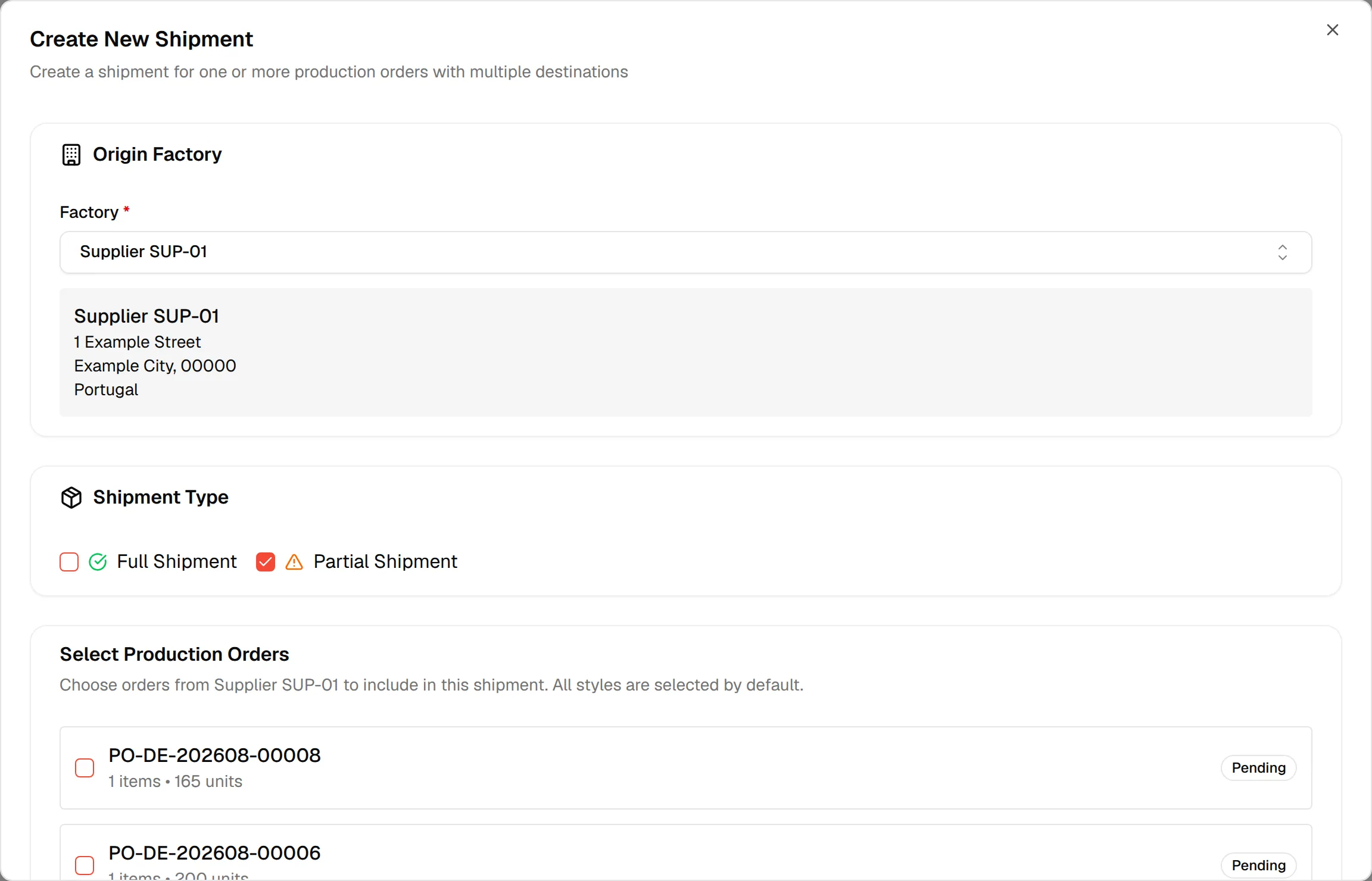Click the 'Example City, 00000' line
This screenshot has height=881, width=1372.
click(155, 366)
